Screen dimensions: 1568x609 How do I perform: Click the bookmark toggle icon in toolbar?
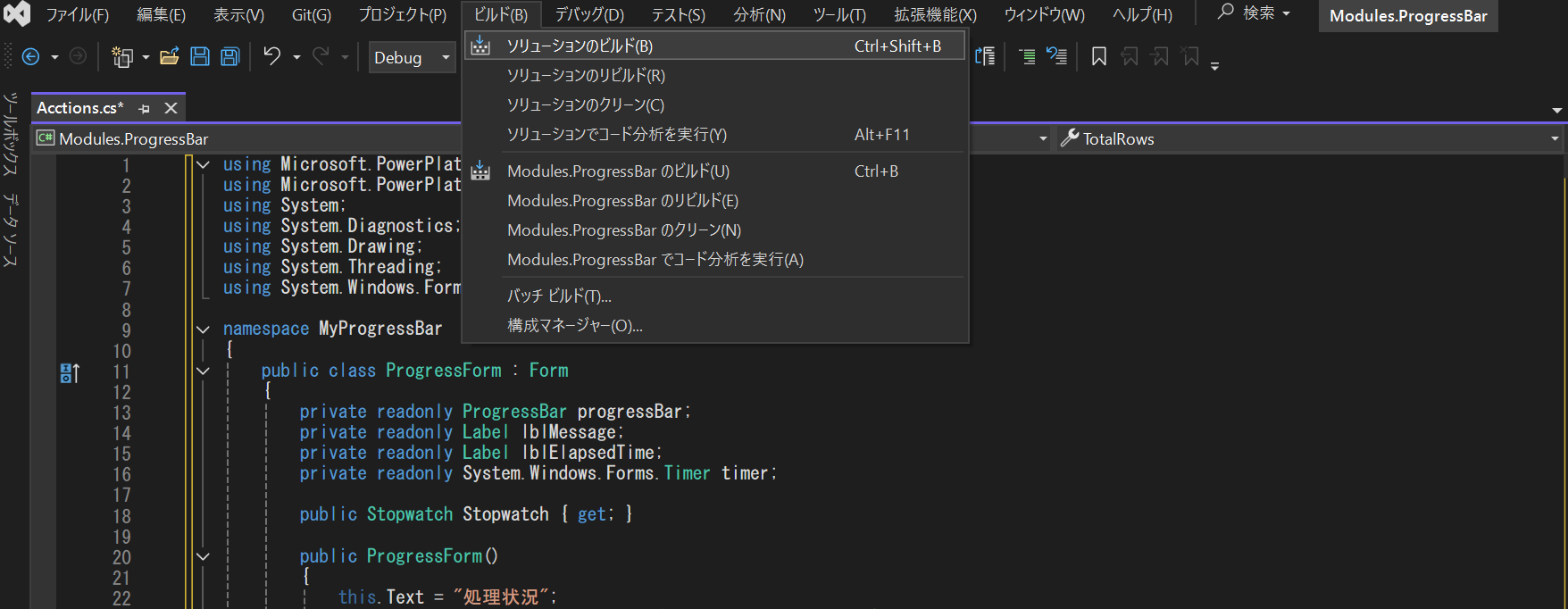[x=1099, y=57]
